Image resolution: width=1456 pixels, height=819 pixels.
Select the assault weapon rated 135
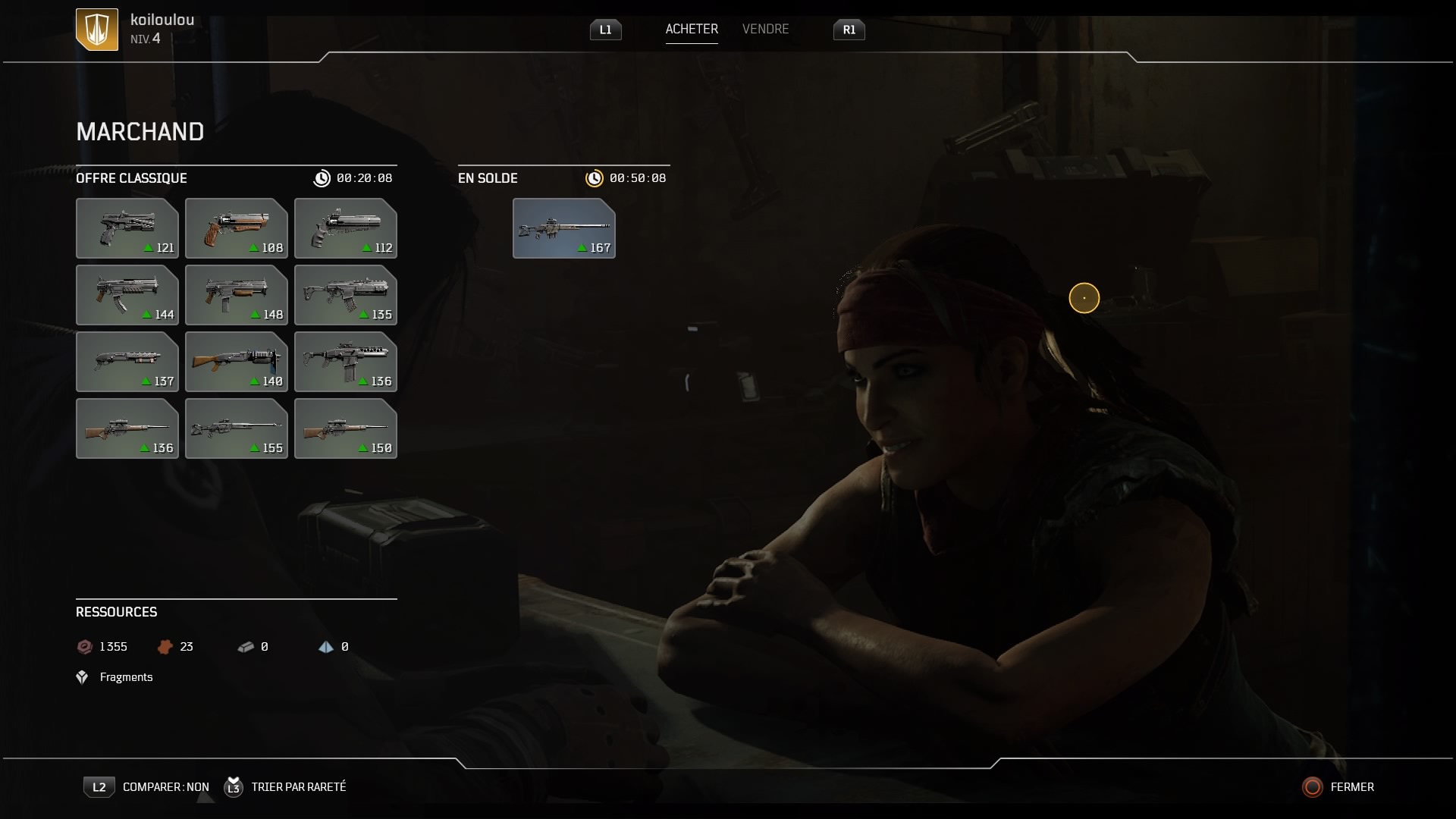click(x=346, y=295)
